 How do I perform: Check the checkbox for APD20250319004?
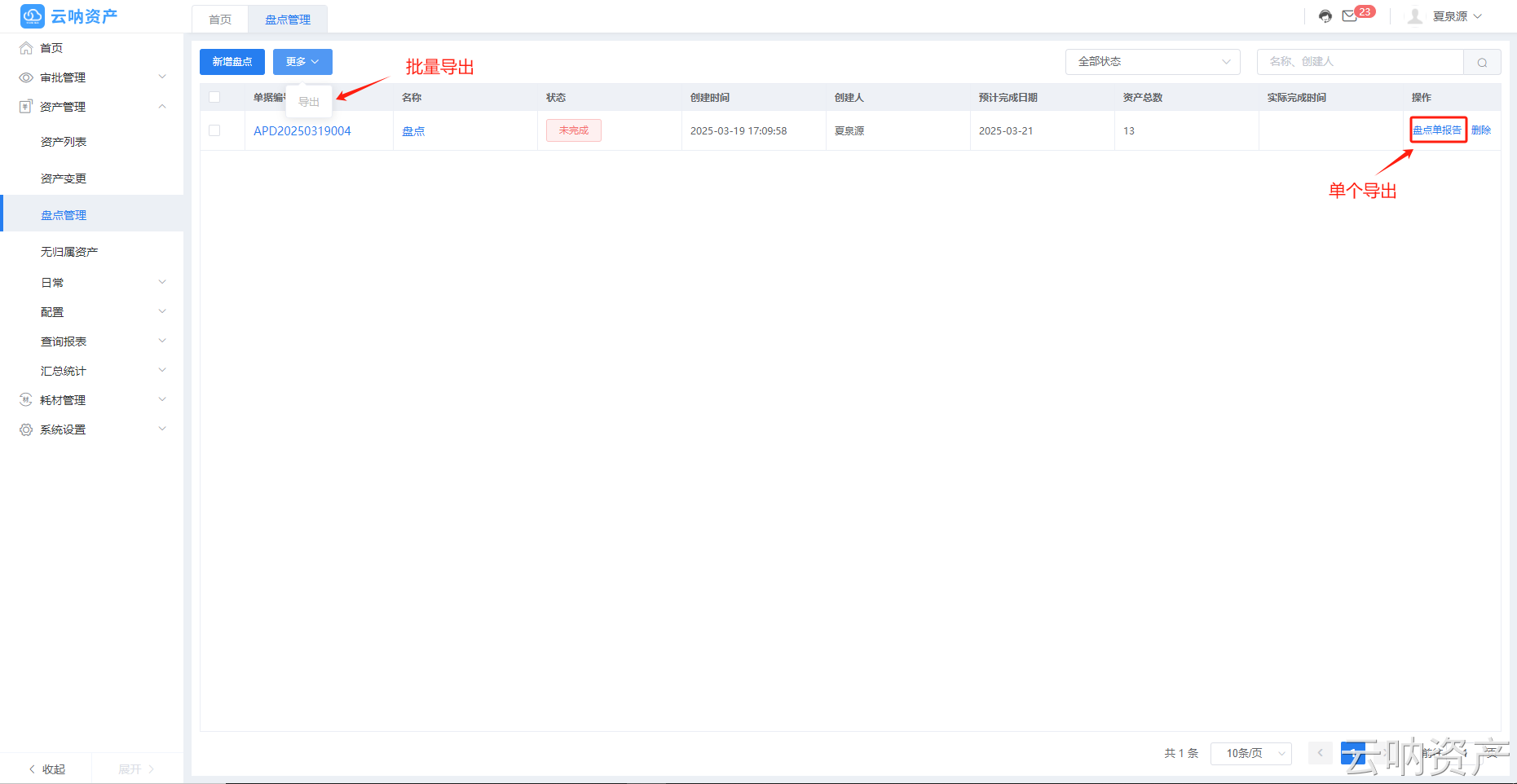click(214, 130)
